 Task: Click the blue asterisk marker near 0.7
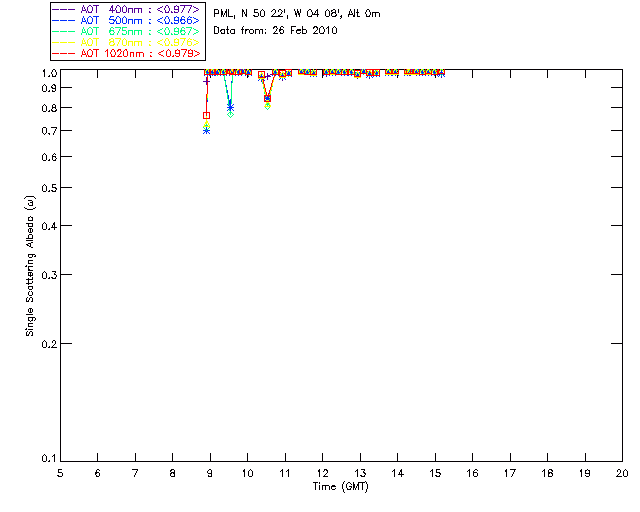tap(207, 131)
